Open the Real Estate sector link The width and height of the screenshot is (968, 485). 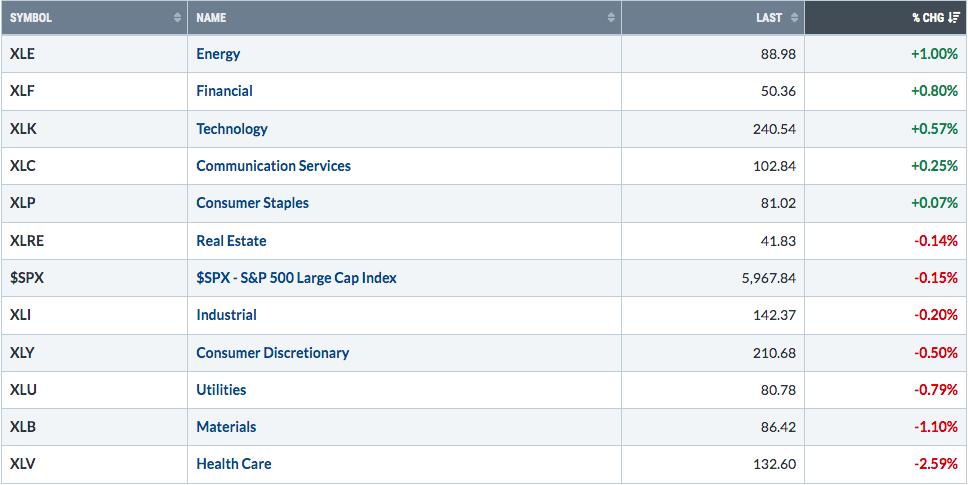coord(231,240)
